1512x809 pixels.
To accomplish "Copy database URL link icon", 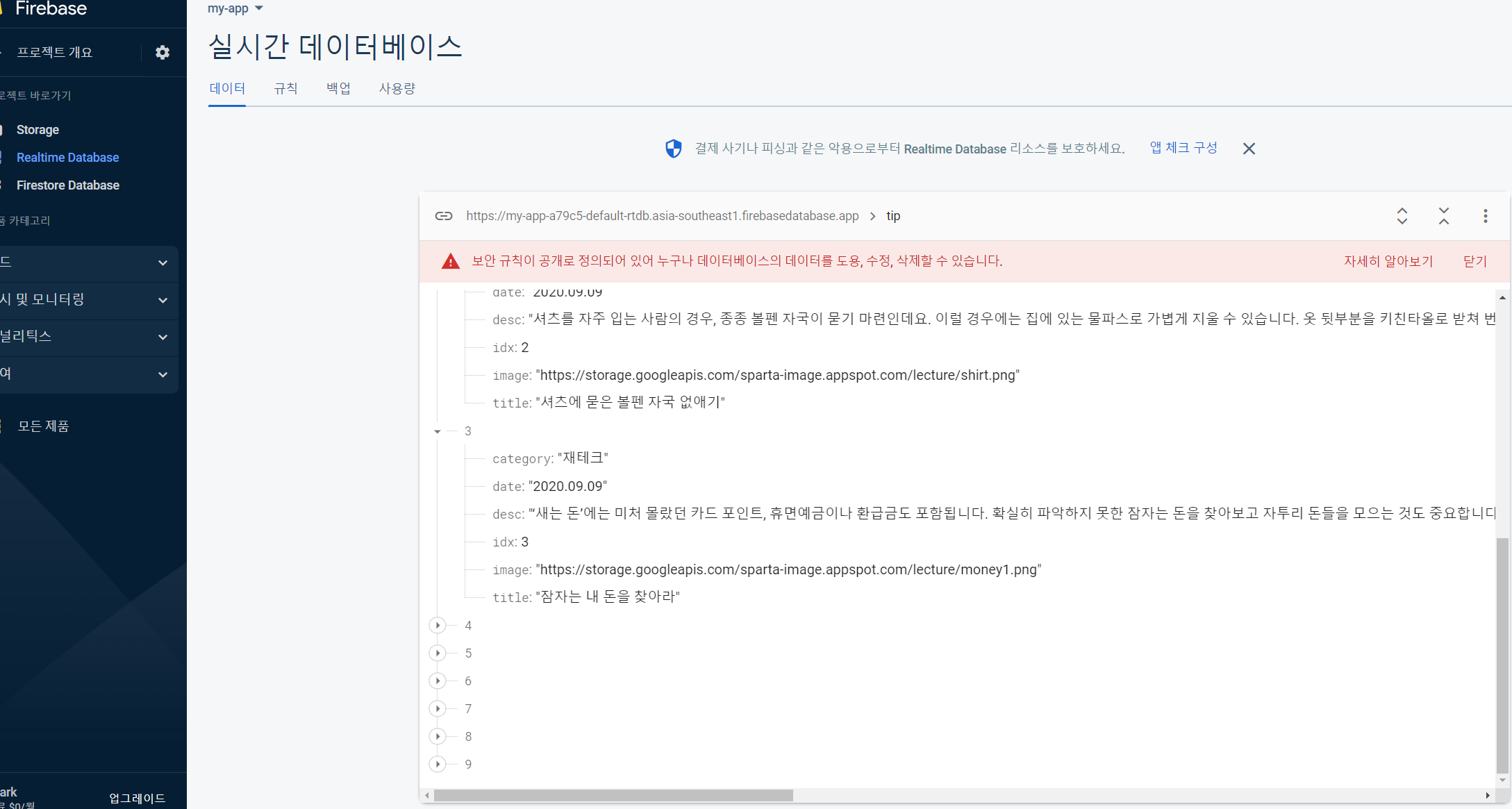I will coord(444,216).
